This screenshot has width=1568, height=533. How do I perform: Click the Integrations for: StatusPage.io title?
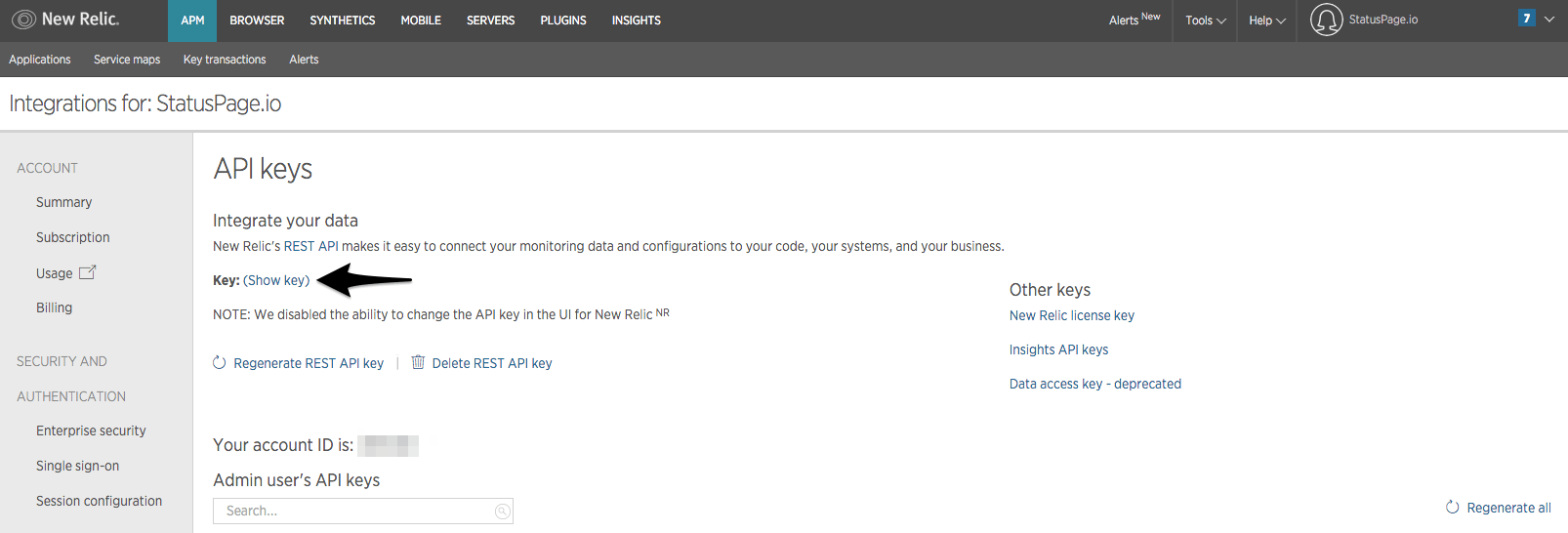(x=145, y=103)
